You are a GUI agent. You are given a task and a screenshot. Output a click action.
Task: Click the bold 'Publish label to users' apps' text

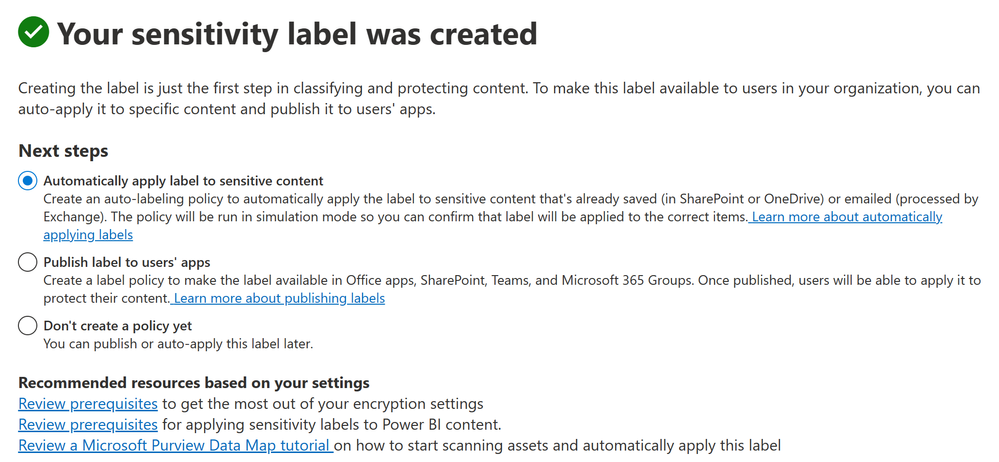click(x=127, y=262)
